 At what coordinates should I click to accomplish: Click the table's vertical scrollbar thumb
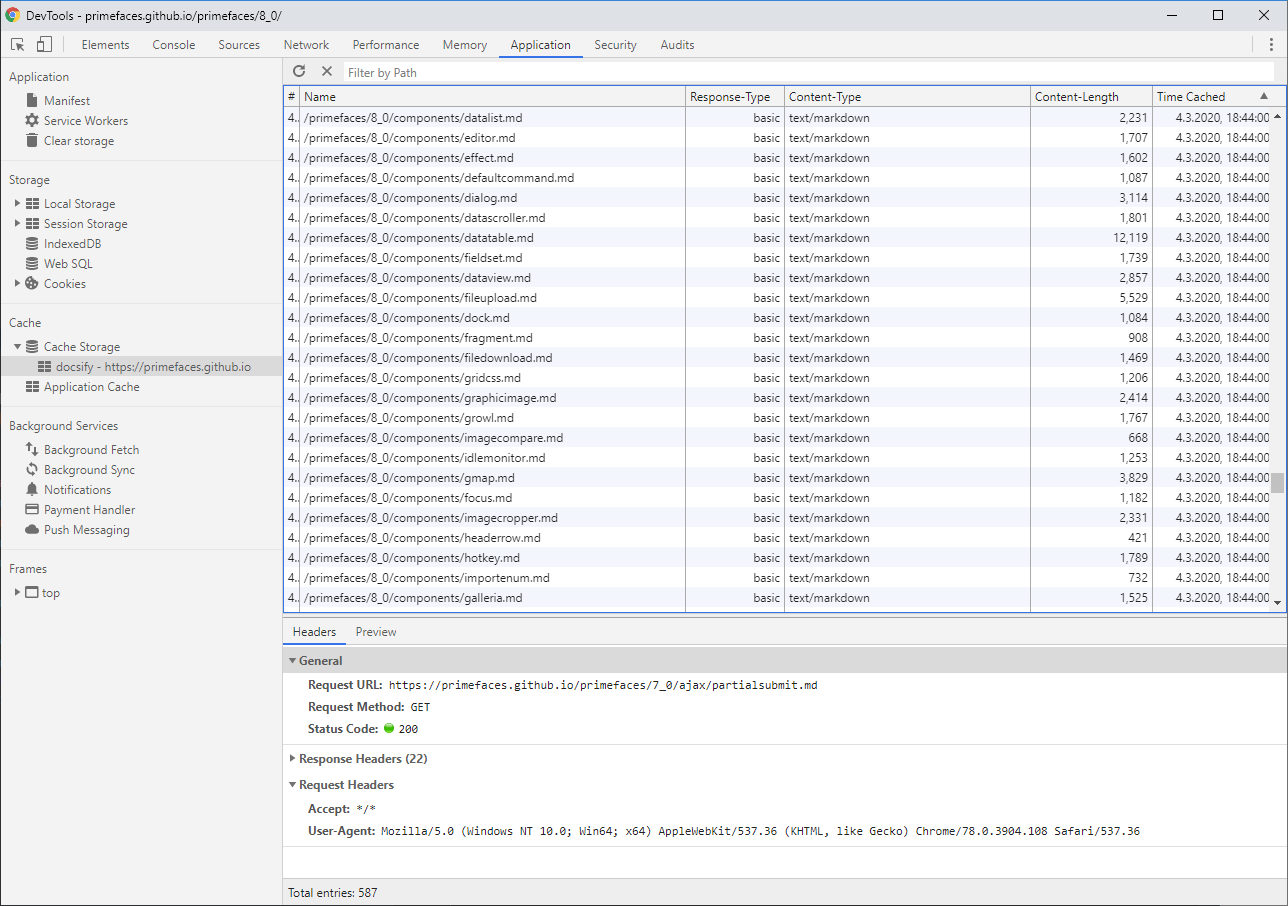click(x=1277, y=483)
